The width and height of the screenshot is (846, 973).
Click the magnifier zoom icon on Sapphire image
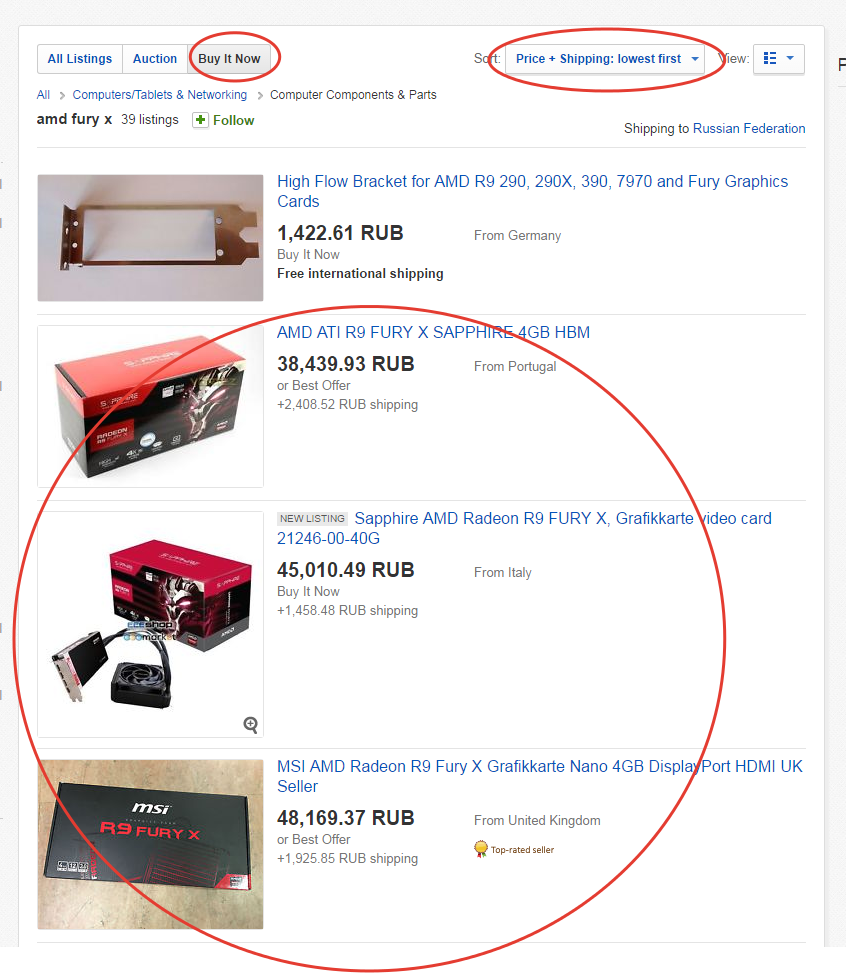250,724
